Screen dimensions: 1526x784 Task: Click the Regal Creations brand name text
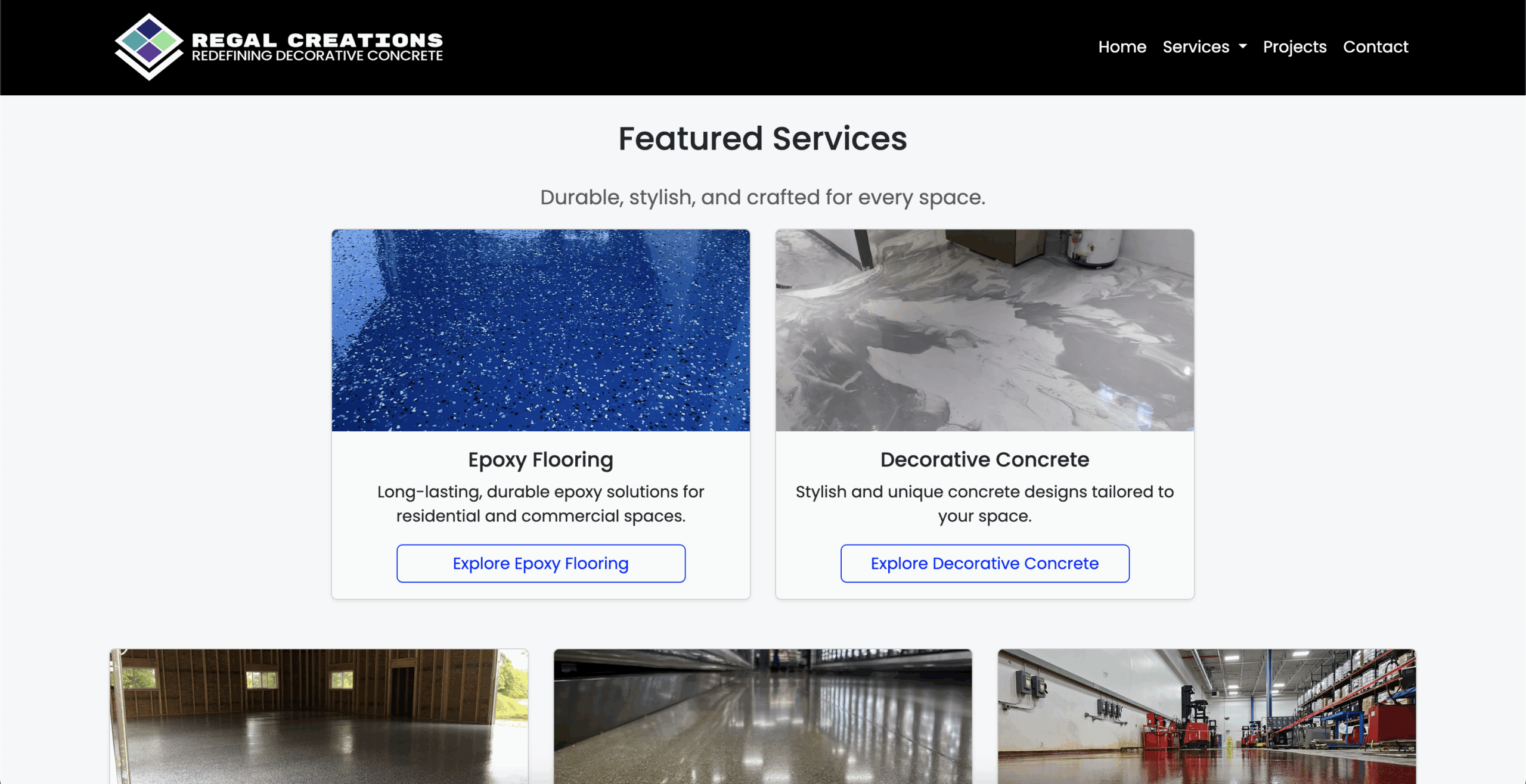click(x=317, y=40)
